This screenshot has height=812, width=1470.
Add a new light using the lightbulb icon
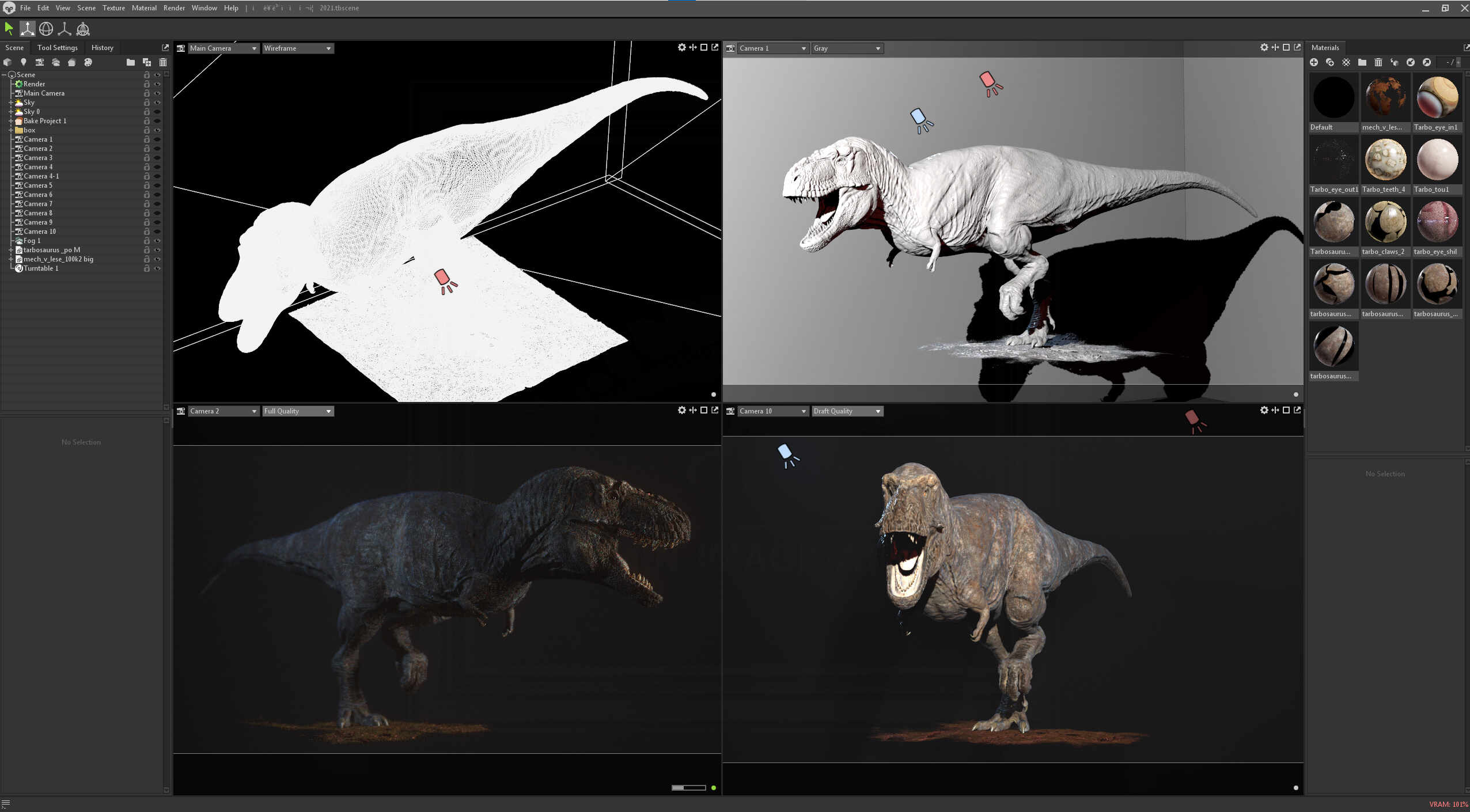coord(23,62)
